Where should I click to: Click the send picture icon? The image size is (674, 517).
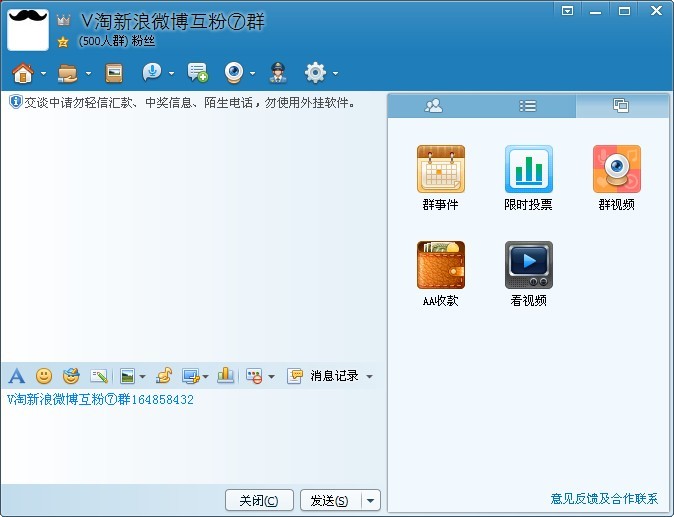click(x=127, y=376)
